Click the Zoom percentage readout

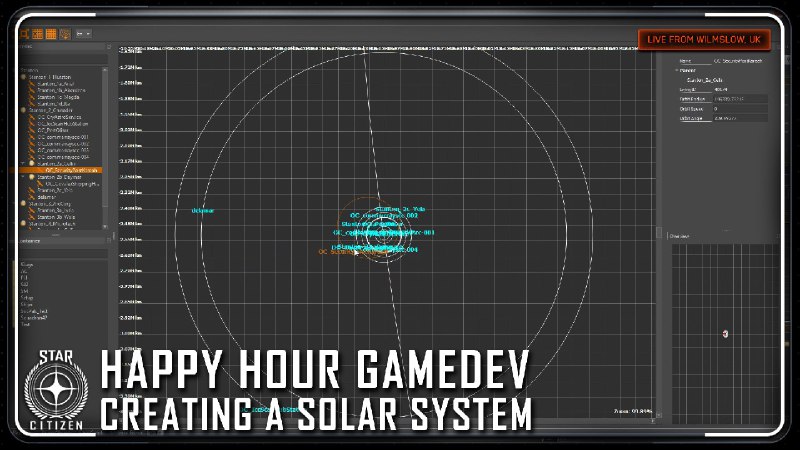click(633, 411)
